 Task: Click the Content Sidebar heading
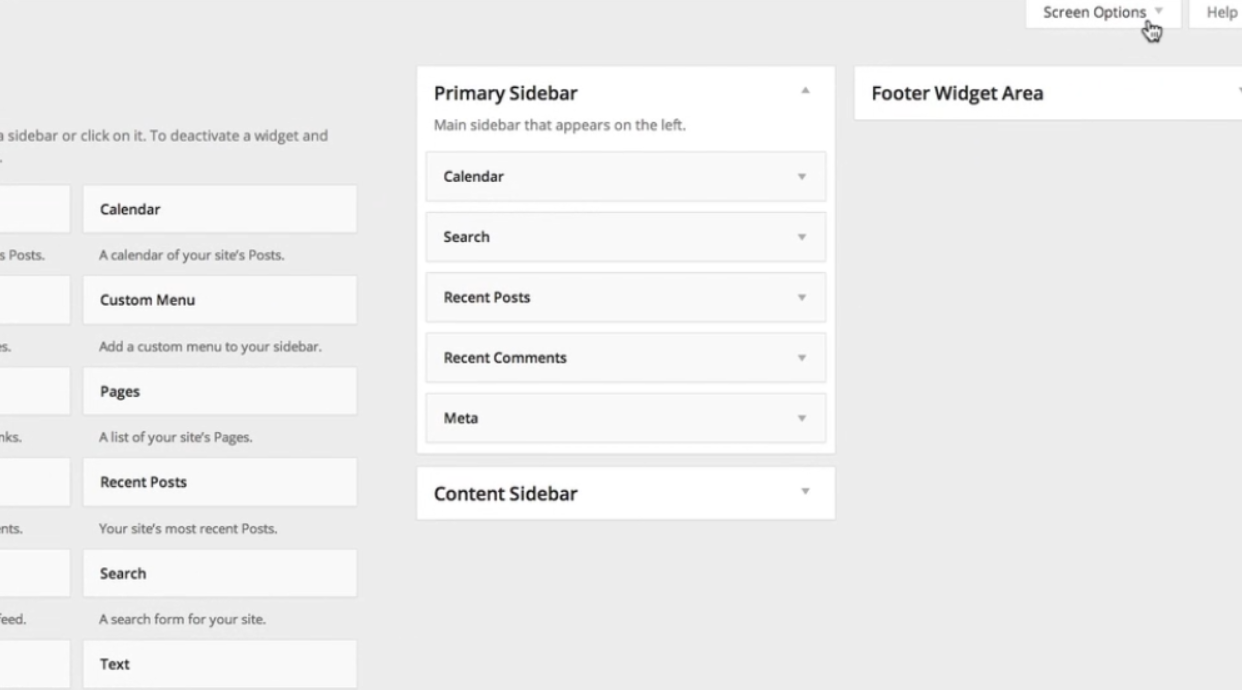coord(506,494)
